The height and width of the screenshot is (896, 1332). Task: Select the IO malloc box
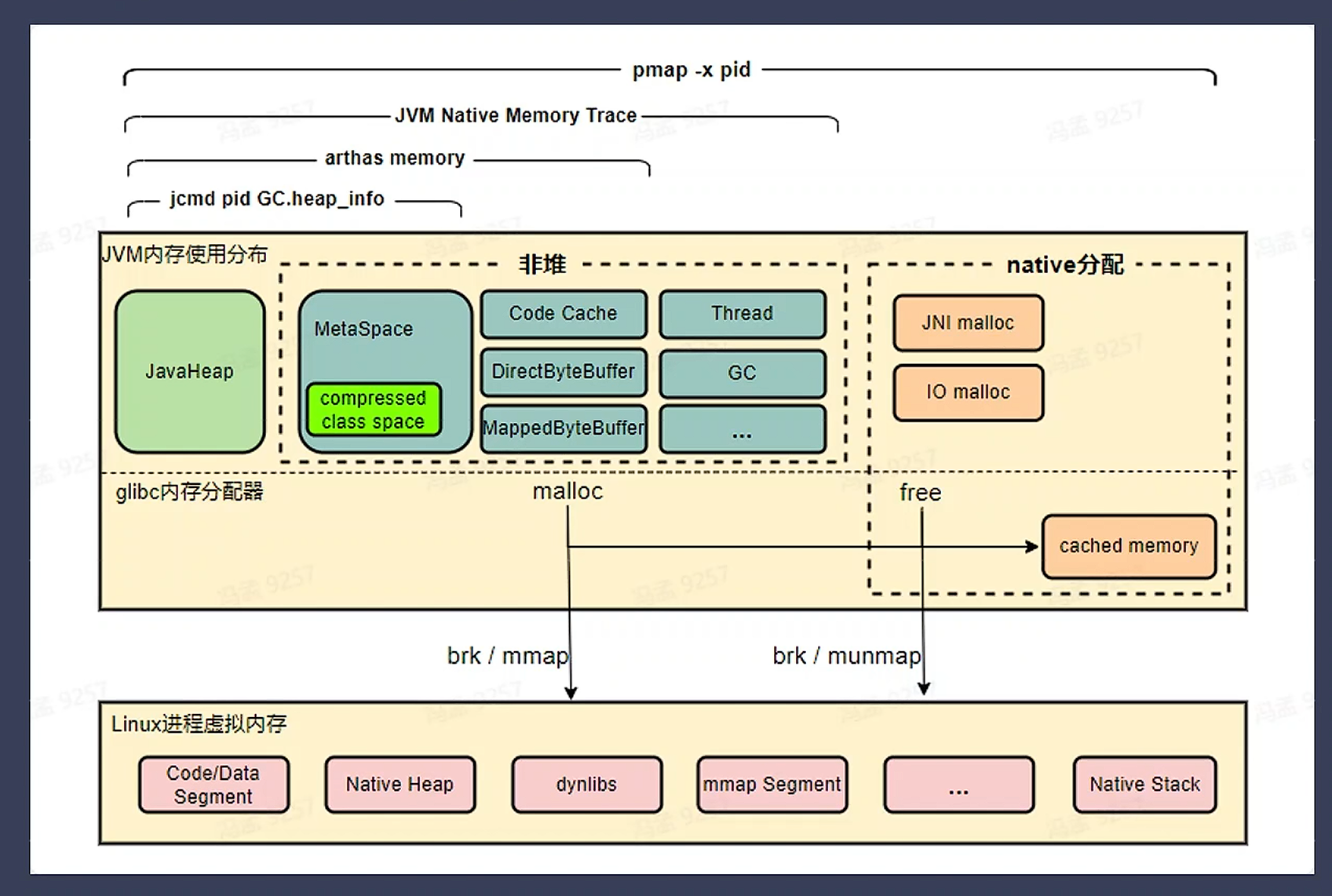tap(968, 392)
